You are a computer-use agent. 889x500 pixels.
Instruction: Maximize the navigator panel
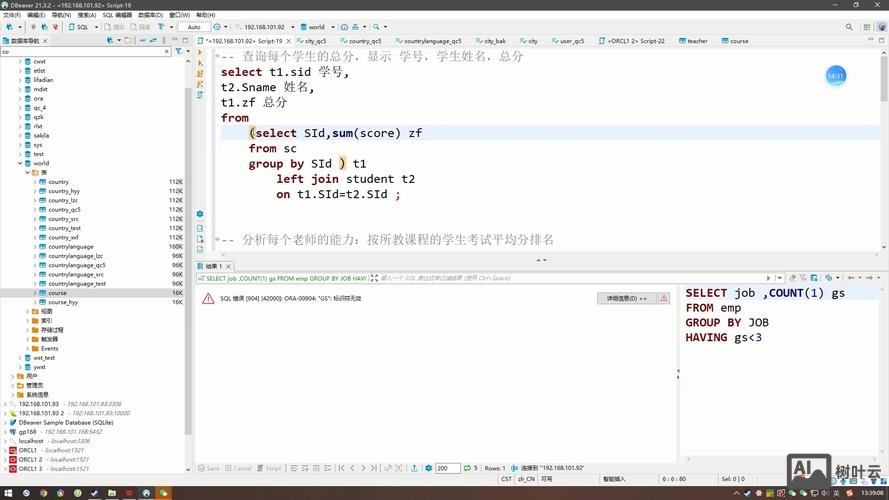coord(185,40)
